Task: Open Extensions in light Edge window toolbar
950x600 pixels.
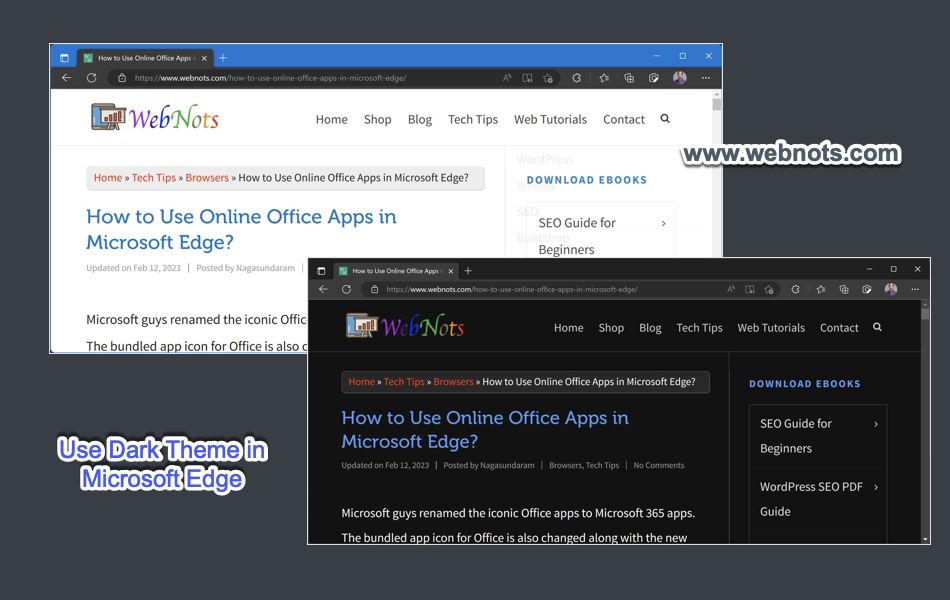Action: 577,78
